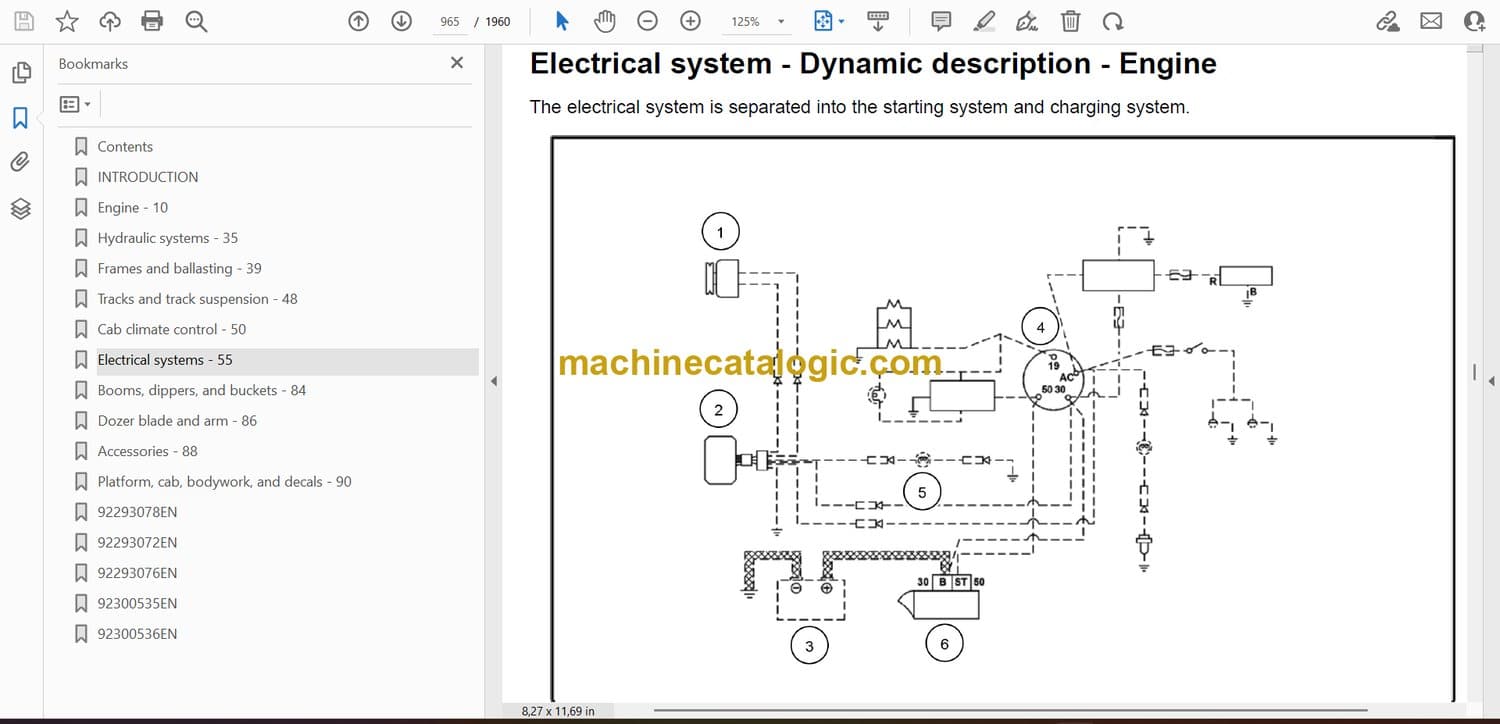Click the Zoom out minus button
The height and width of the screenshot is (724, 1500).
(647, 21)
